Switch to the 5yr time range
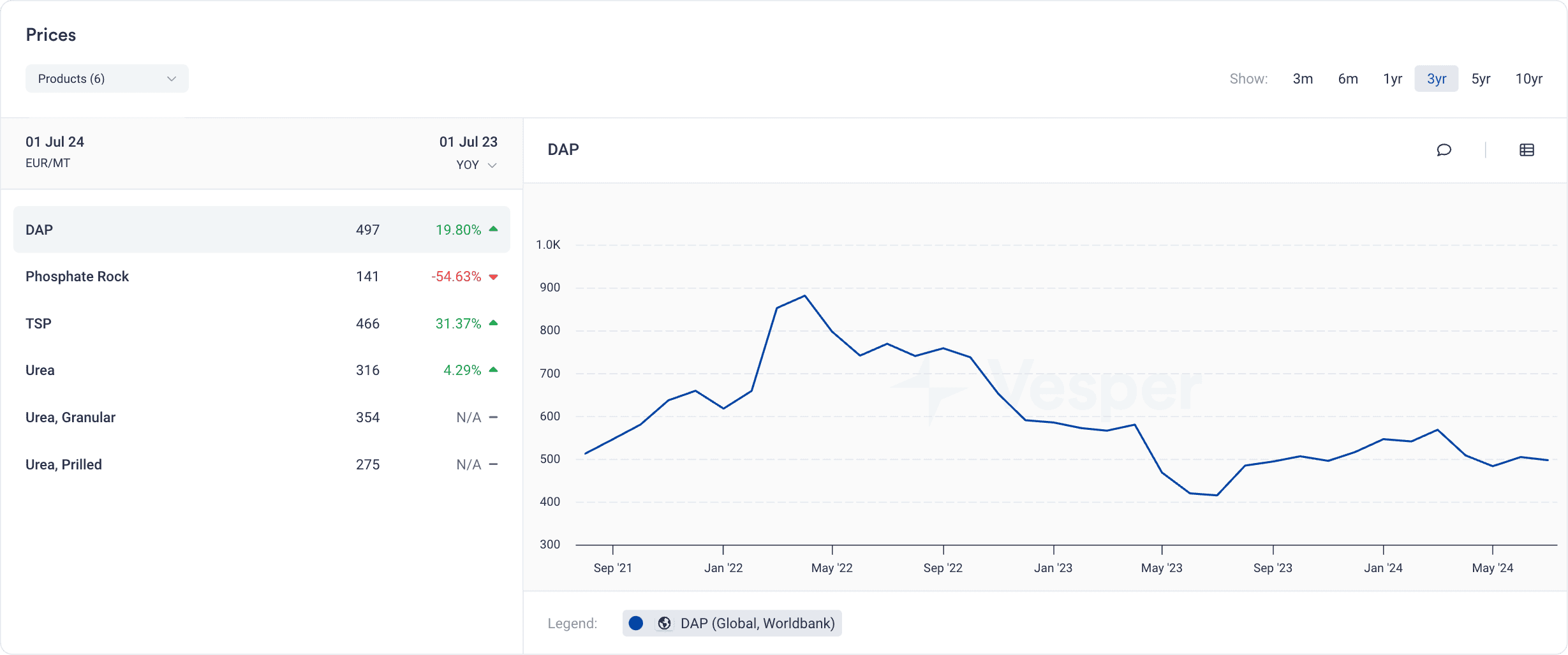This screenshot has height=655, width=1568. [1481, 78]
